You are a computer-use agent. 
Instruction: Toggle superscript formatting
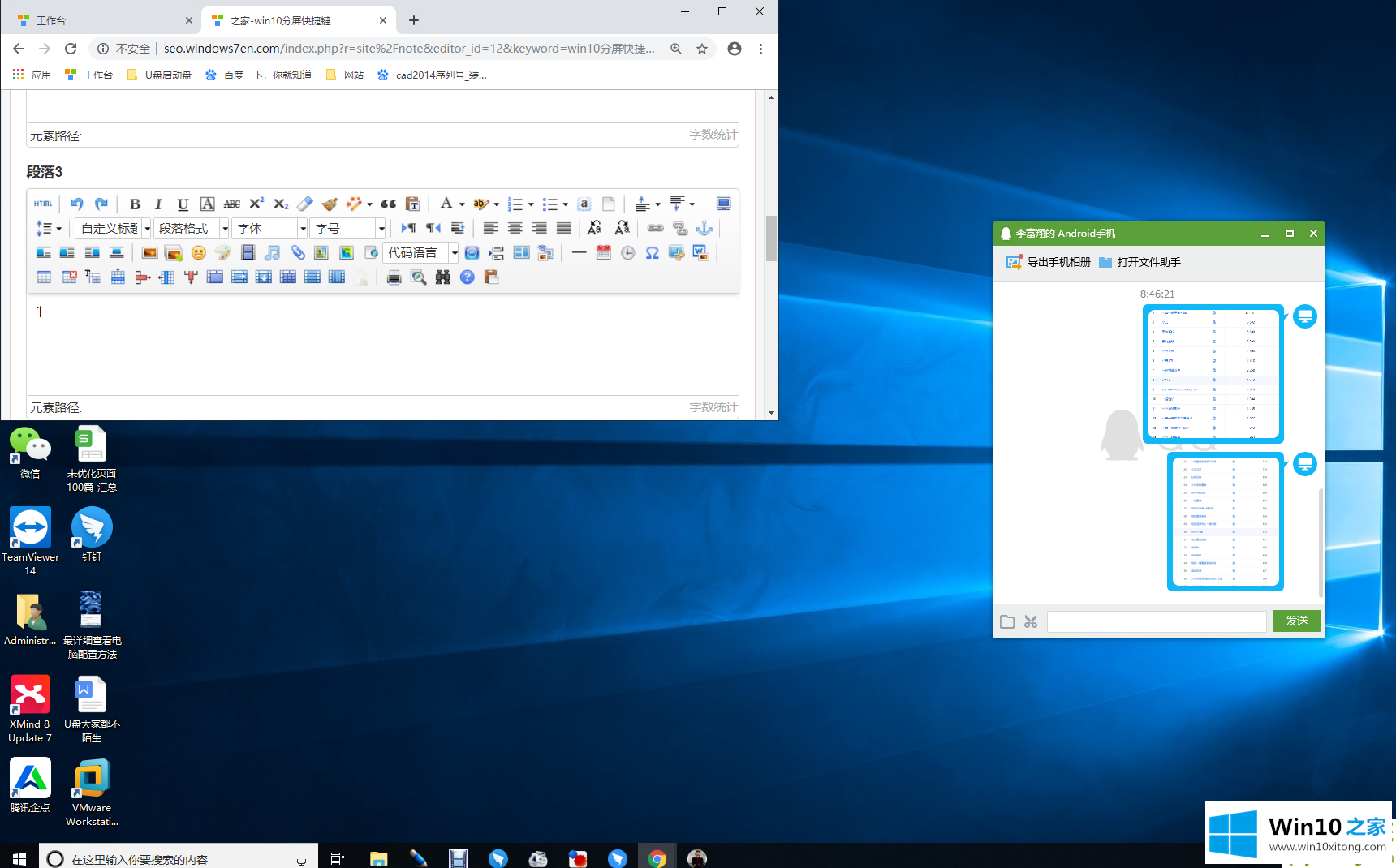[x=256, y=204]
